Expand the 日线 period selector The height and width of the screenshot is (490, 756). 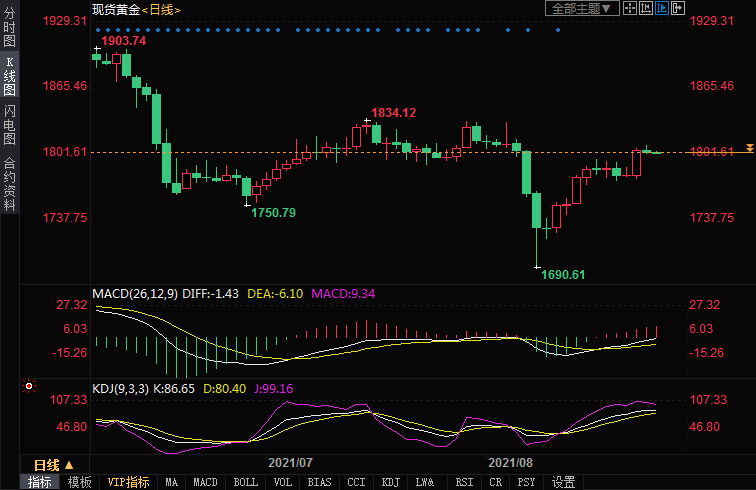pos(54,465)
